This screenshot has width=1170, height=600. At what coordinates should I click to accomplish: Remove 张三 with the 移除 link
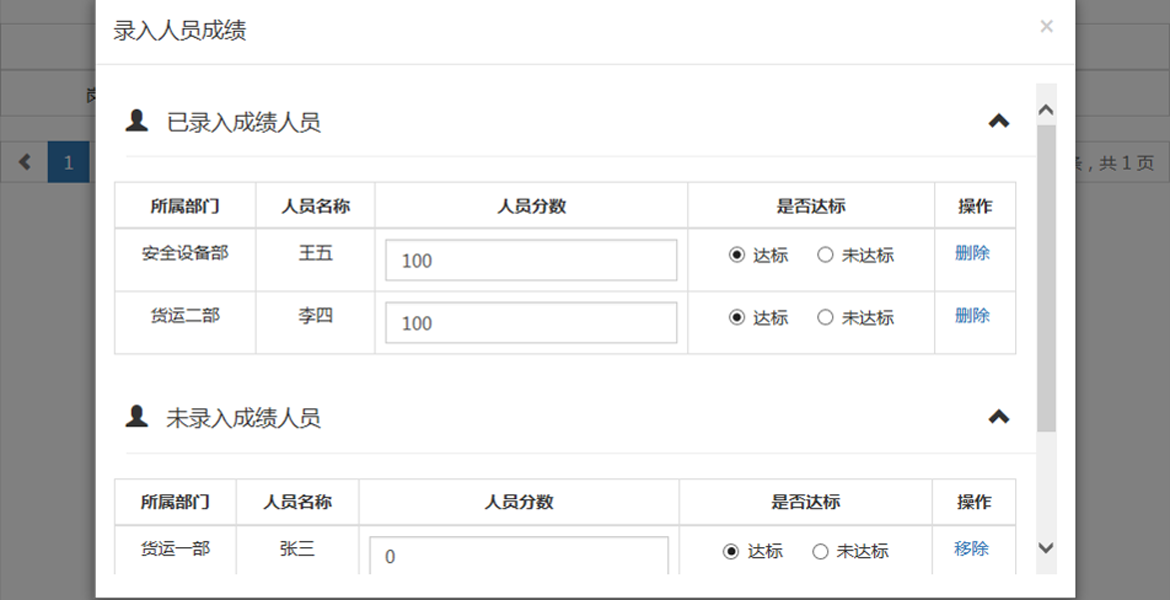click(x=971, y=549)
